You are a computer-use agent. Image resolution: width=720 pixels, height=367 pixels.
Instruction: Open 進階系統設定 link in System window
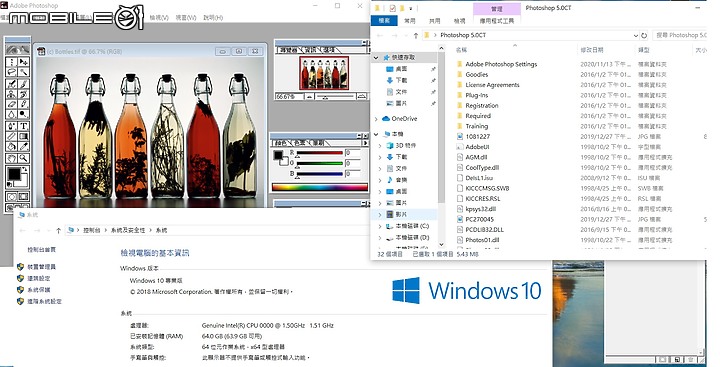tap(45, 301)
